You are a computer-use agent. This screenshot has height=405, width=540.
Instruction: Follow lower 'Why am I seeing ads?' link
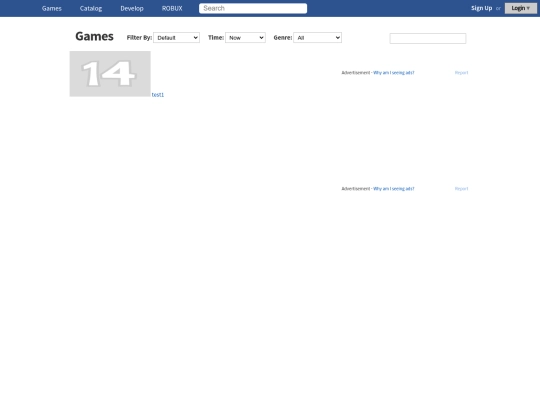(394, 189)
